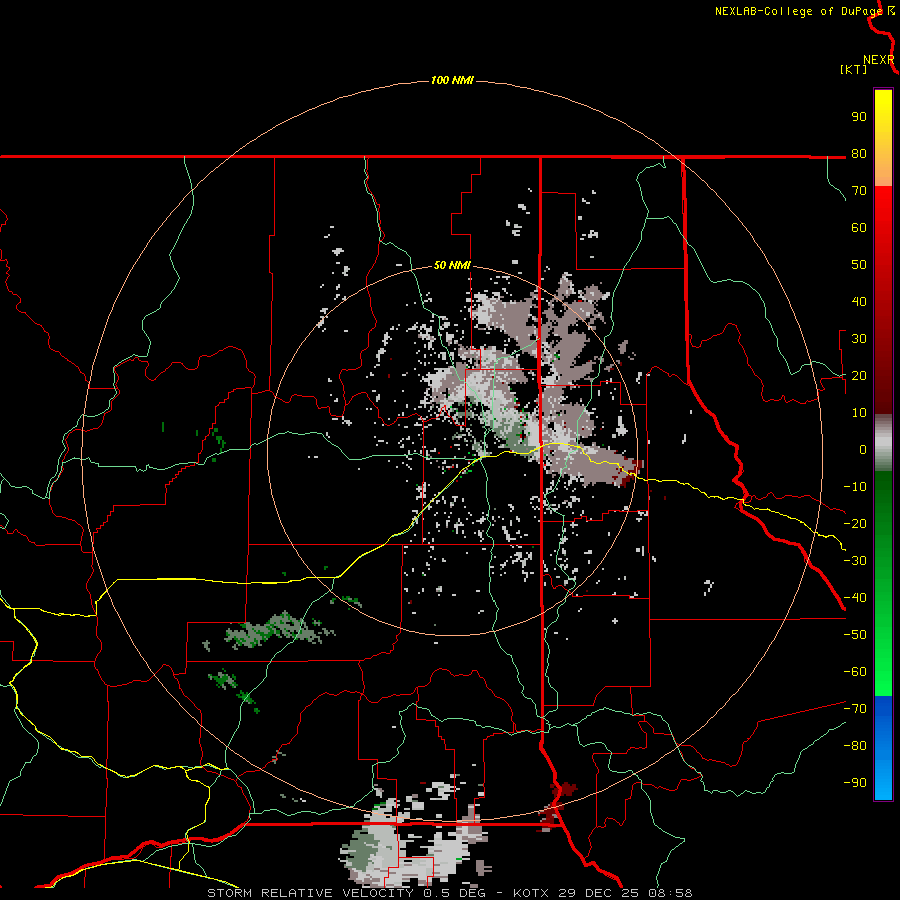This screenshot has width=900, height=900.
Task: Click the -20 value on velocity scale
Action: (x=855, y=523)
